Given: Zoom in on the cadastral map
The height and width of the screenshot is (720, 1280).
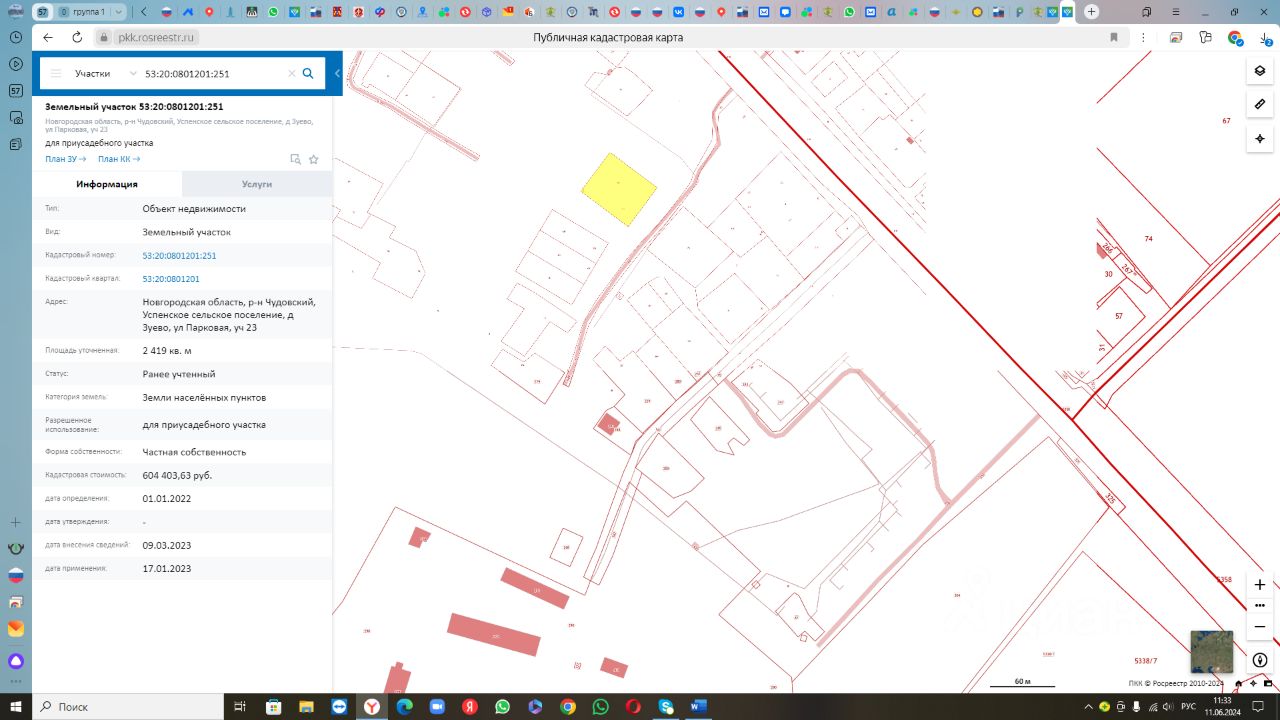Looking at the screenshot, I should point(1260,584).
